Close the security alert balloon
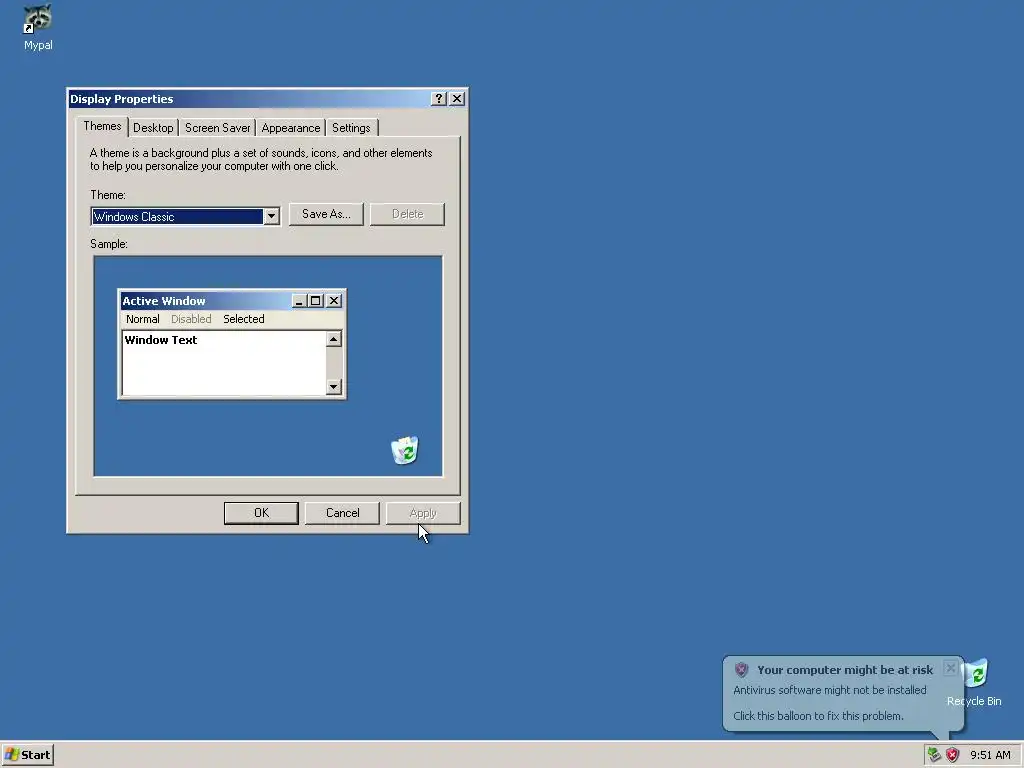Image resolution: width=1024 pixels, height=768 pixels. point(951,668)
